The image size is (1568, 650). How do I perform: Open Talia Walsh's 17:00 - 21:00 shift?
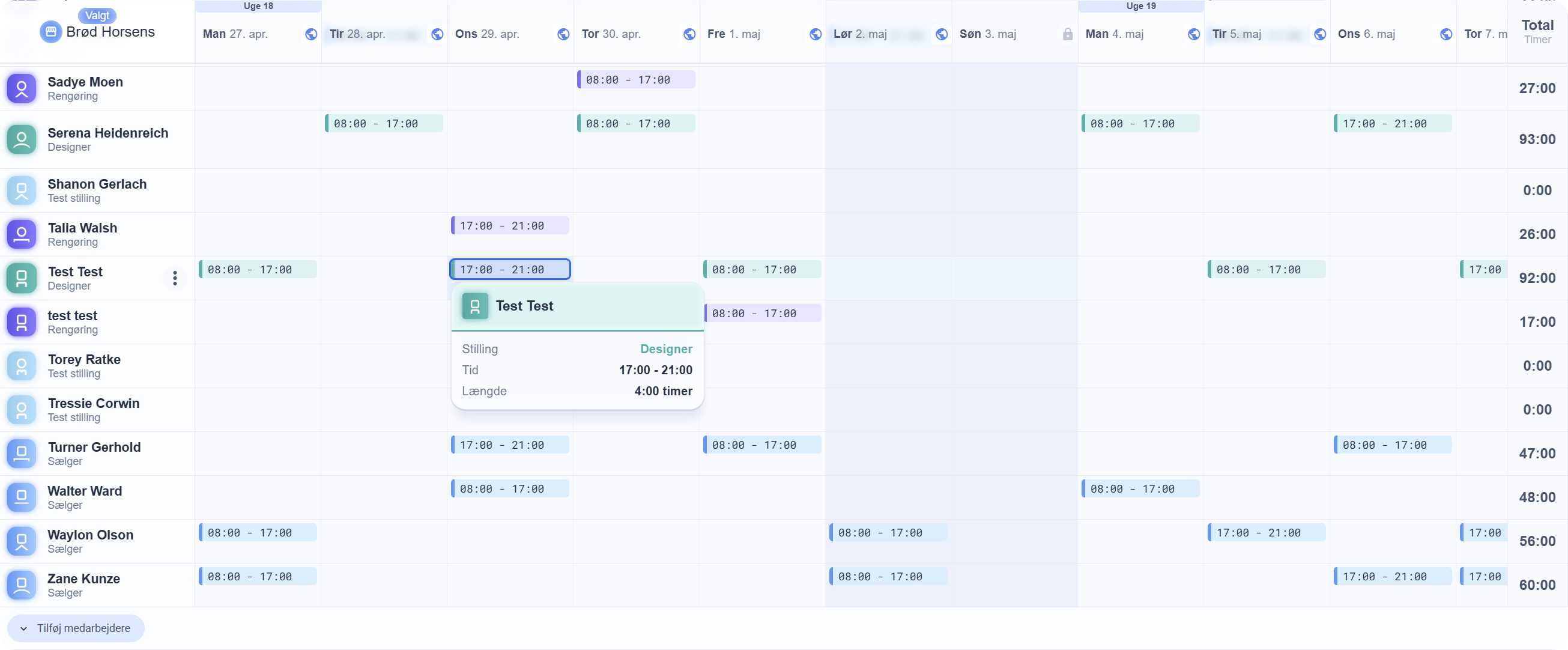(510, 226)
